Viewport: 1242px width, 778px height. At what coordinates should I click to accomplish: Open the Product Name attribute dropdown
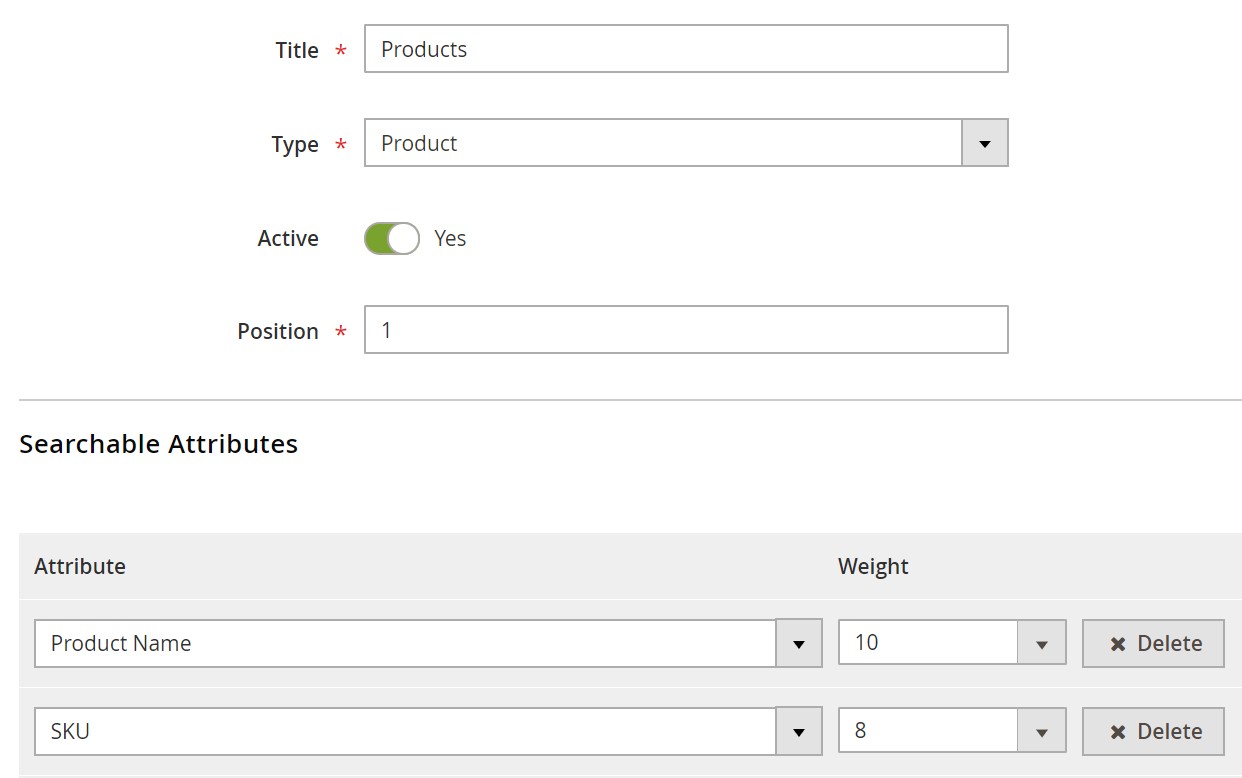click(405, 643)
